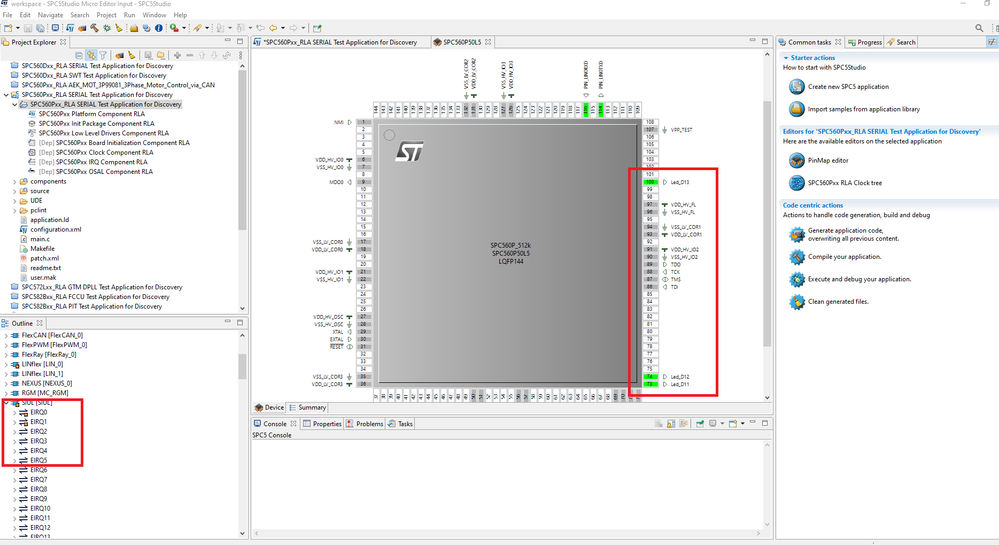
Task: Click the Generate application code gear icon
Action: click(x=796, y=235)
